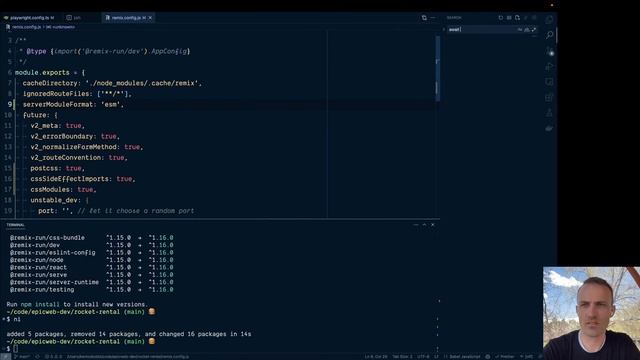640x360 pixels.
Task: Click the Prettier status bar item
Action: coord(504,357)
